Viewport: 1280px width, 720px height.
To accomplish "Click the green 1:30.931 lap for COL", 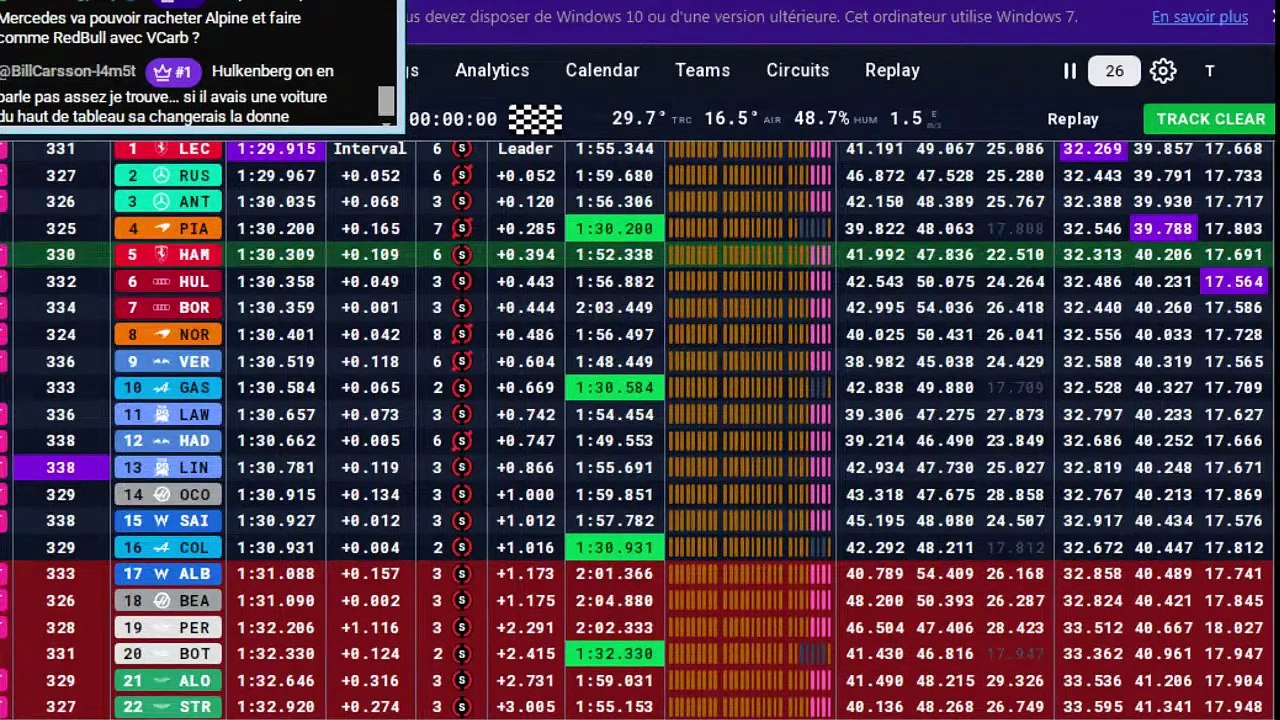I will 614,547.
